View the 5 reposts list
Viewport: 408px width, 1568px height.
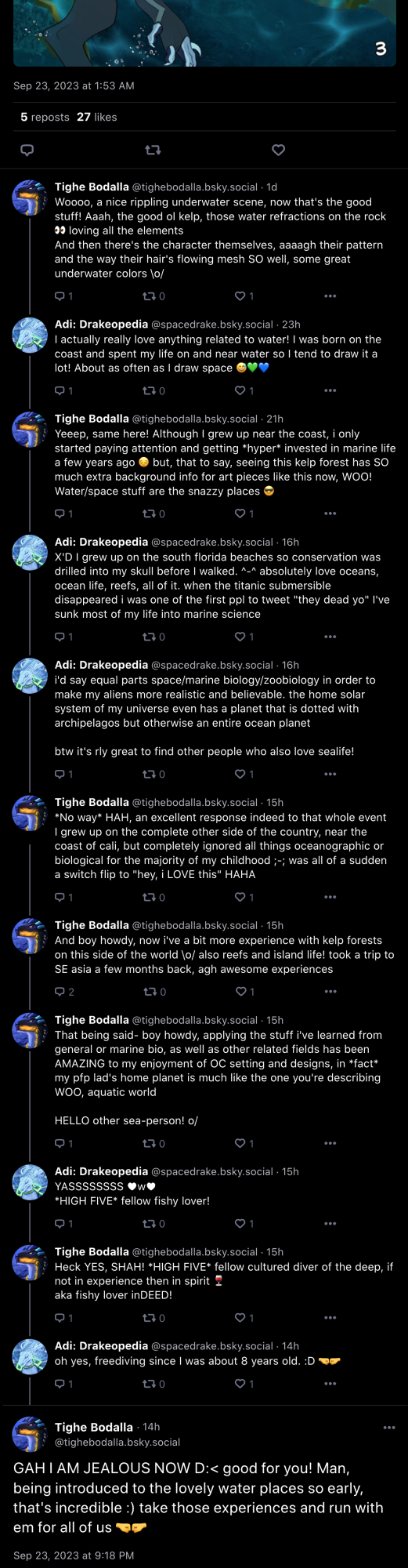point(45,117)
